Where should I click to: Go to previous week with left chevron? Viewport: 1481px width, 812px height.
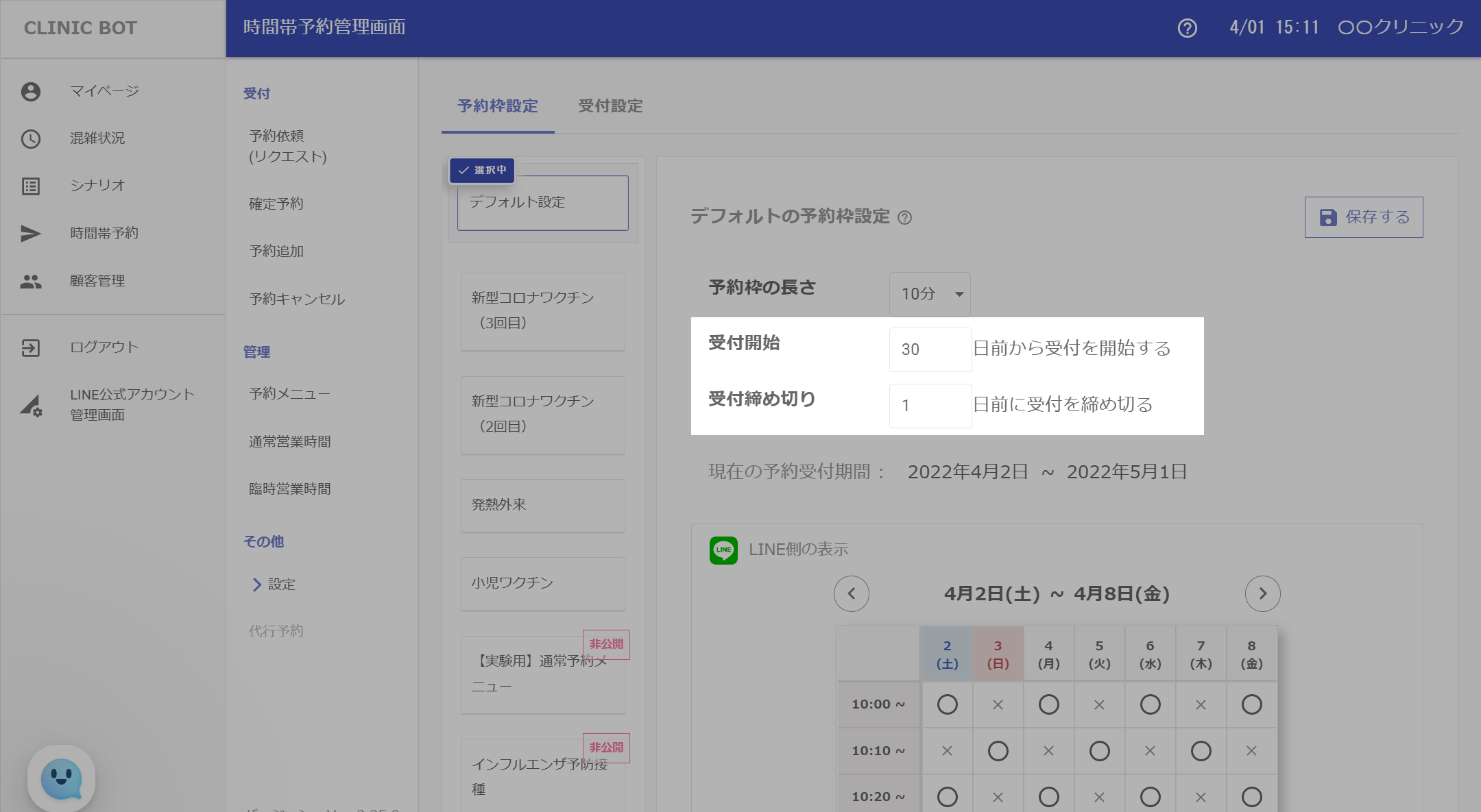[852, 593]
